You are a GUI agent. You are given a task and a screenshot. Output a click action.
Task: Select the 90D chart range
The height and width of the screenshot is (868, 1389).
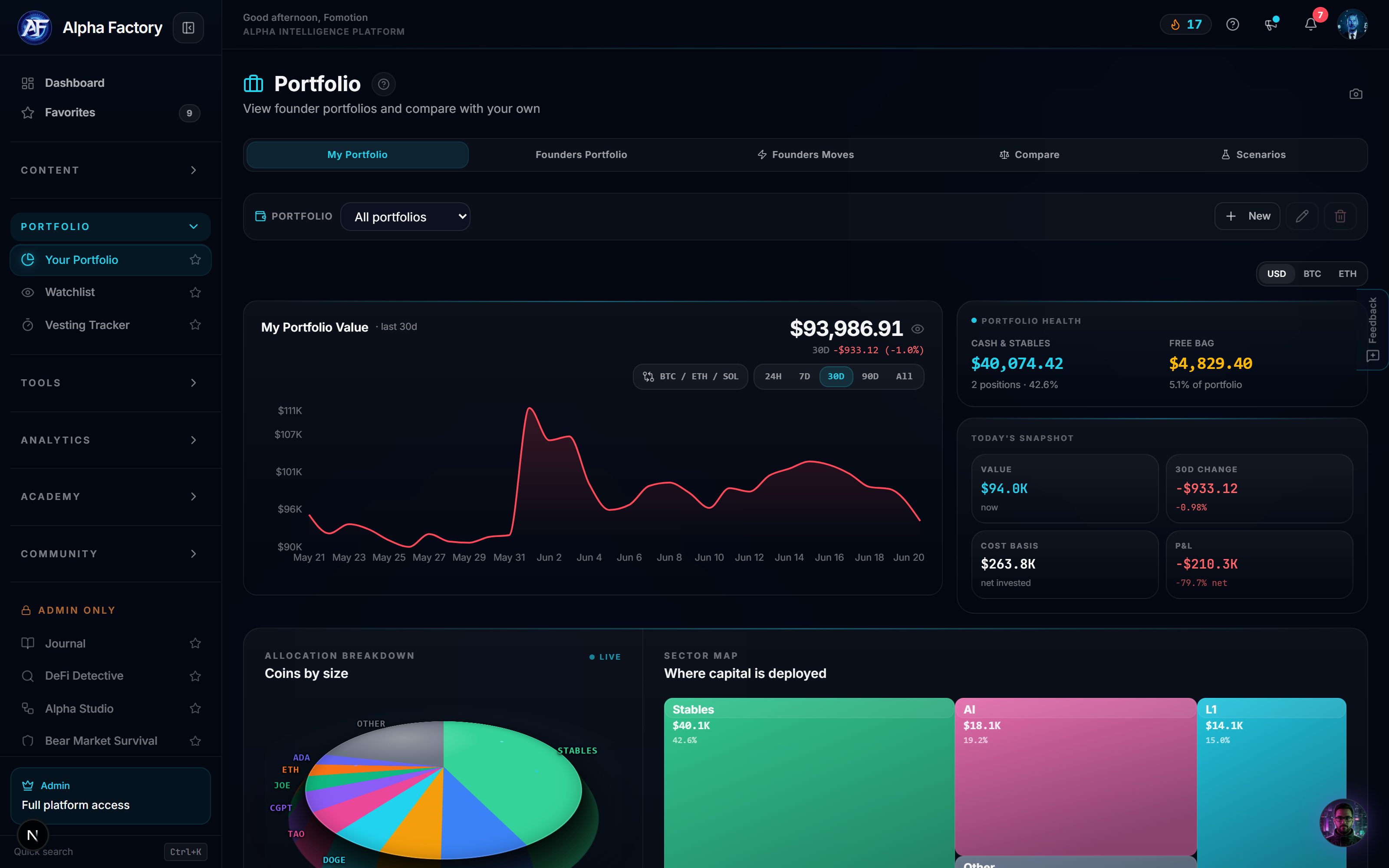tap(869, 377)
